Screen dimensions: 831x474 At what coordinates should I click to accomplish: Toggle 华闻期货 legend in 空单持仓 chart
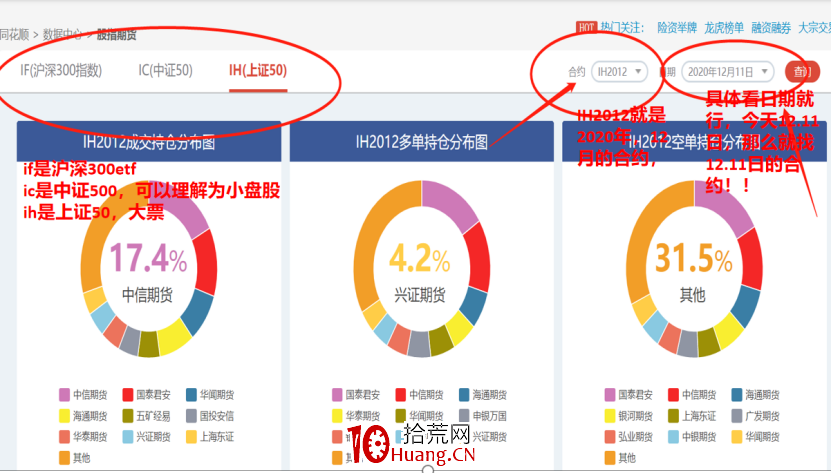(756, 437)
